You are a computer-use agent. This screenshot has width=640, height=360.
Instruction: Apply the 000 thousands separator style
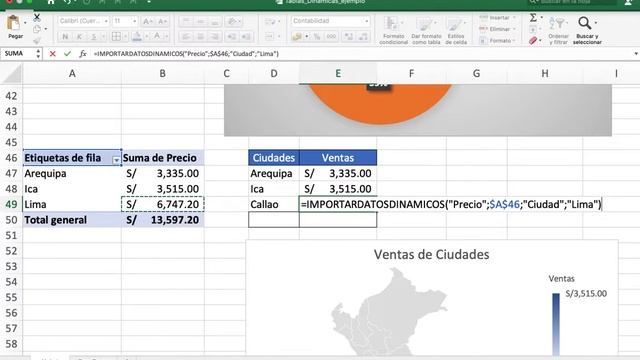click(x=331, y=37)
